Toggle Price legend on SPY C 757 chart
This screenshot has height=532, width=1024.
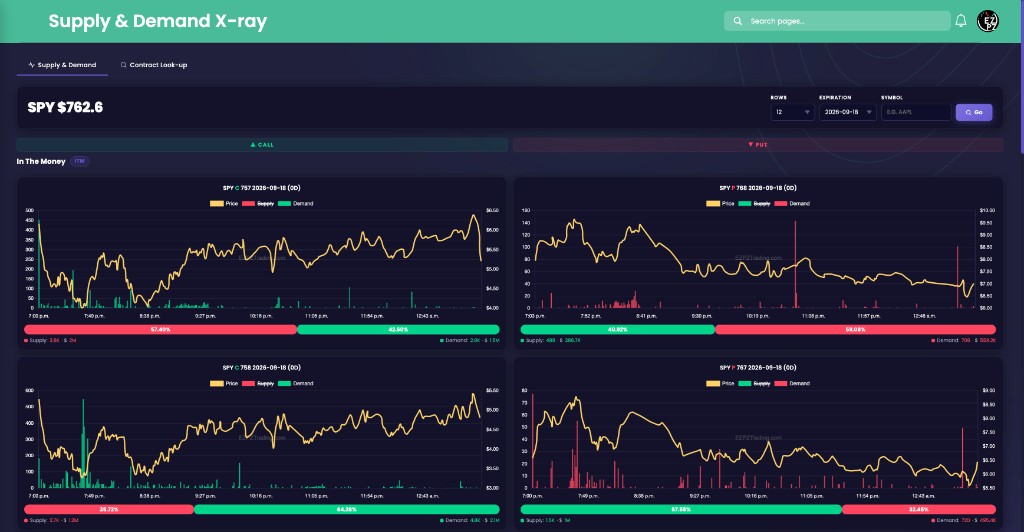coord(224,204)
